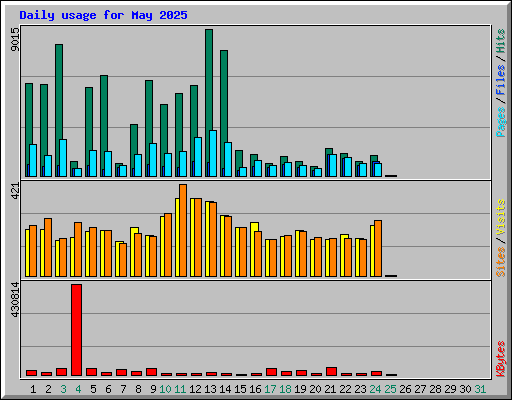Click the 421 visits axis label
Image resolution: width=512 pixels, height=400 pixels.
[15, 191]
